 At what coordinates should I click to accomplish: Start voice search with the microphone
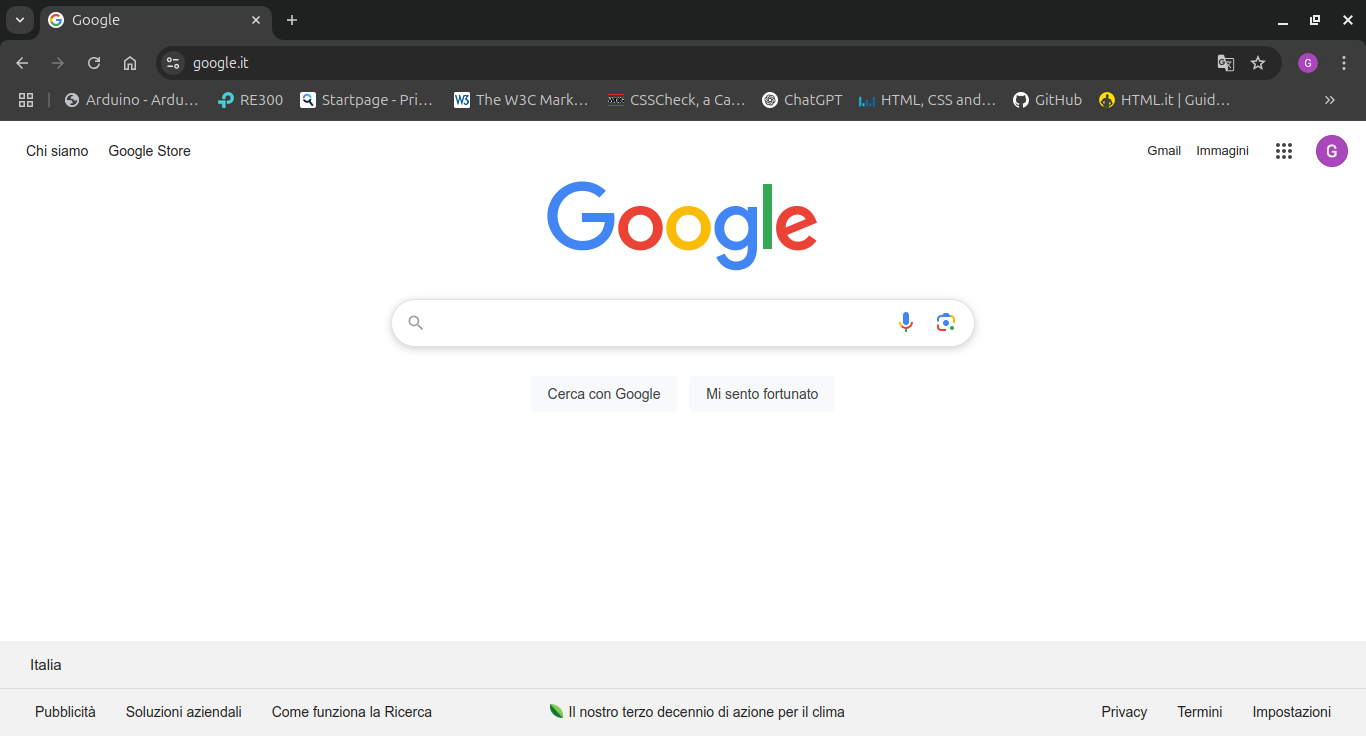point(906,322)
